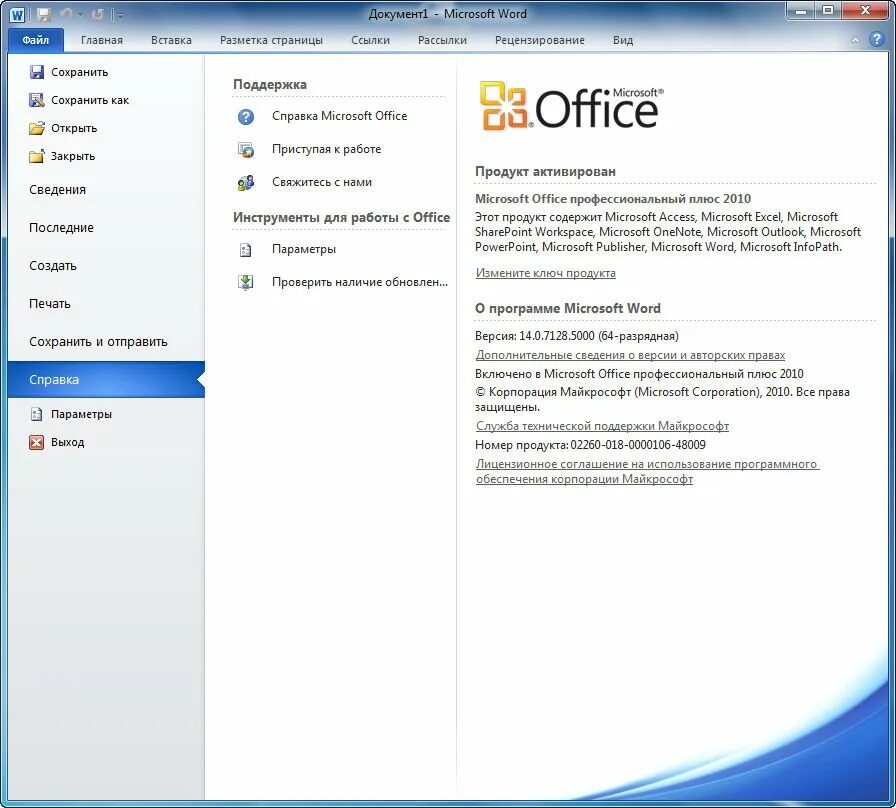Screen dimensions: 896x808
Task: Switch to the Главная ribbon tab
Action: pyautogui.click(x=102, y=40)
